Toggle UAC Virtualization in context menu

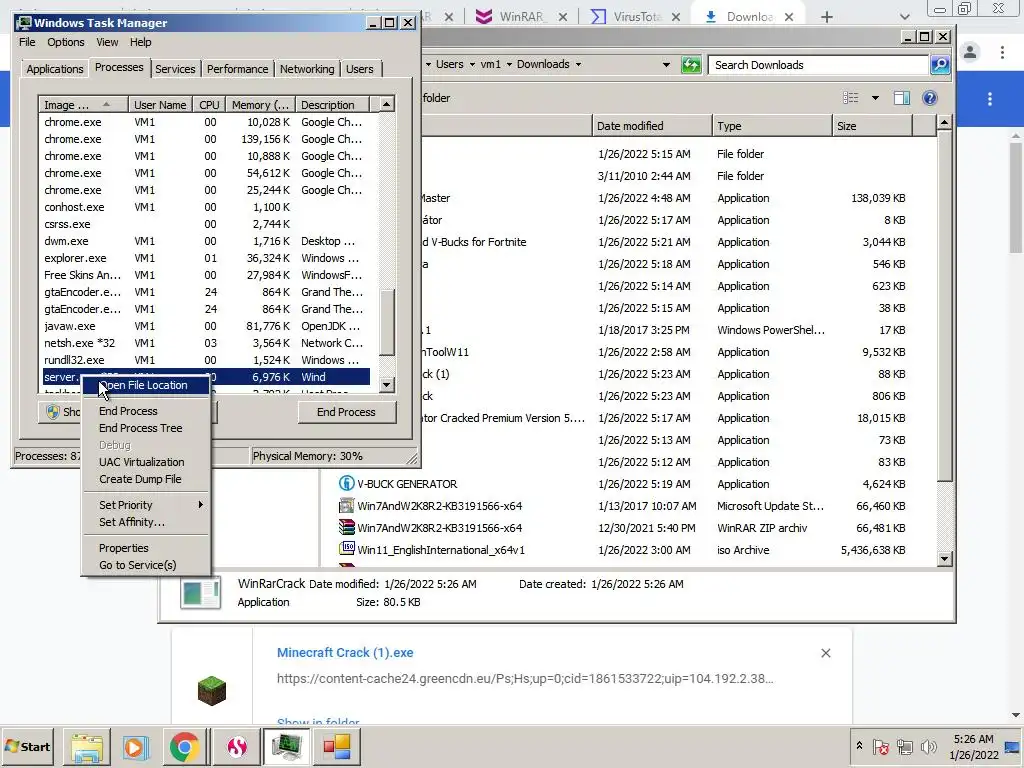click(x=142, y=462)
